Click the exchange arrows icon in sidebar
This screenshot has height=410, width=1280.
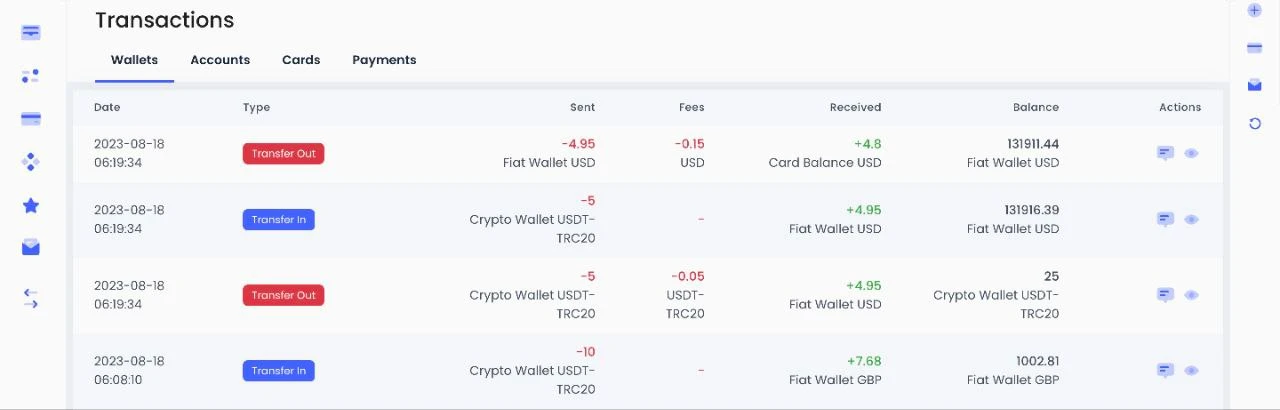(31, 298)
